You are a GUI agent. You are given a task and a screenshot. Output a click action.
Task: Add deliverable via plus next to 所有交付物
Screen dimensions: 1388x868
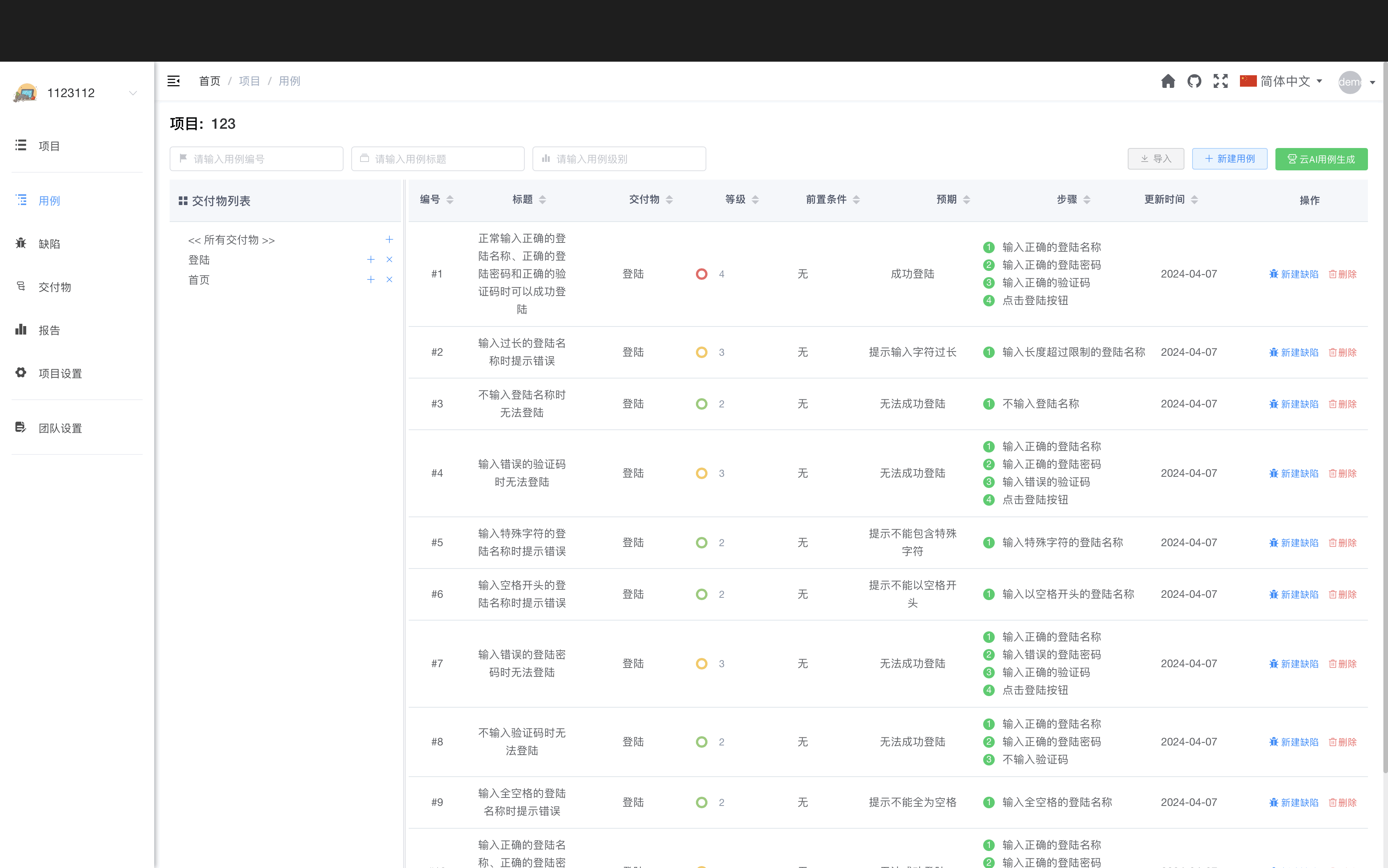[x=389, y=239]
